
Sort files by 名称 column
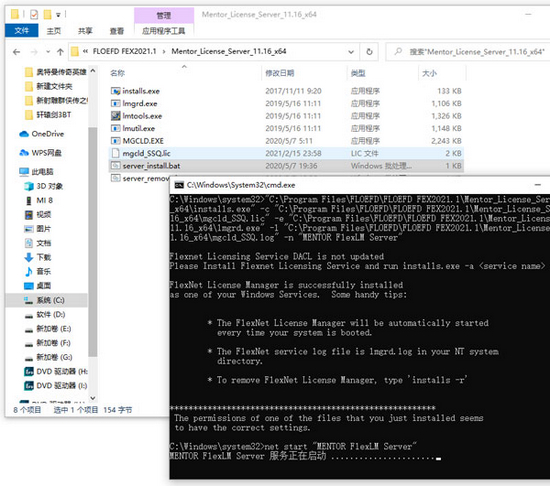[118, 73]
